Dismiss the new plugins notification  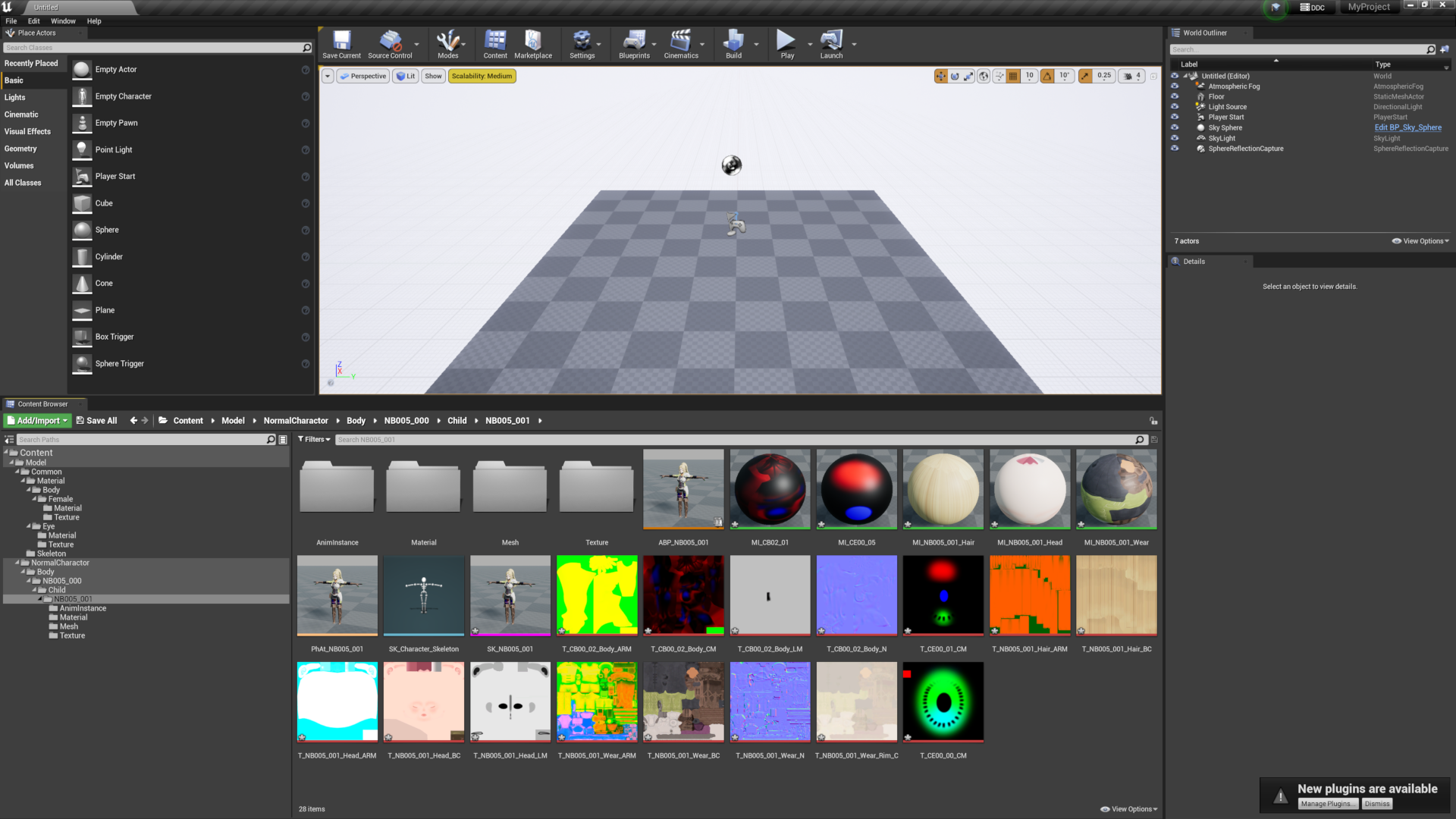(x=1377, y=804)
